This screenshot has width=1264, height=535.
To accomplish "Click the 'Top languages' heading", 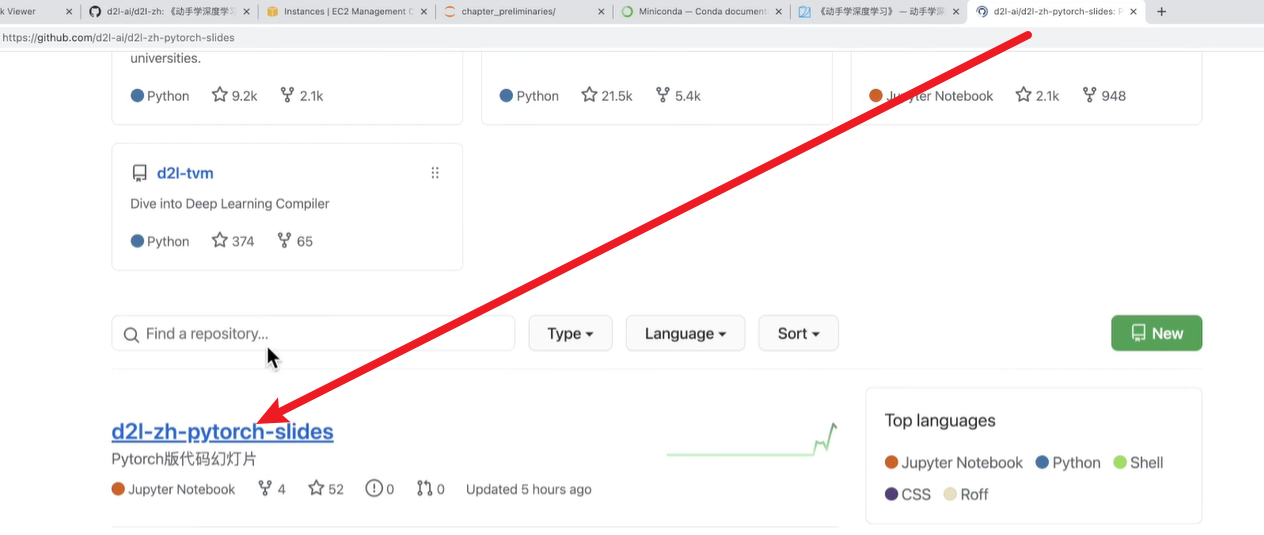I will pyautogui.click(x=940, y=420).
